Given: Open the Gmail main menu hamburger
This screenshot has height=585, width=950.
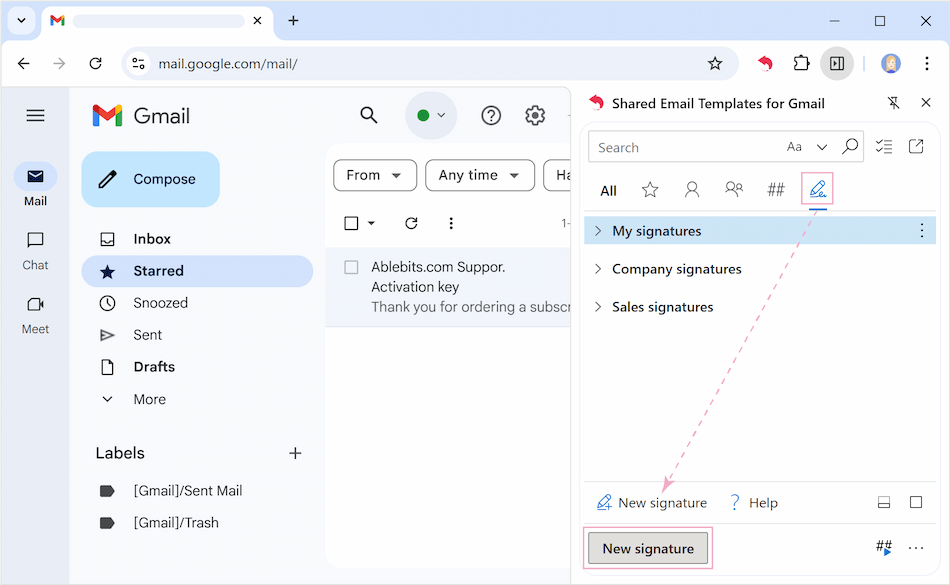Looking at the screenshot, I should pyautogui.click(x=35, y=115).
